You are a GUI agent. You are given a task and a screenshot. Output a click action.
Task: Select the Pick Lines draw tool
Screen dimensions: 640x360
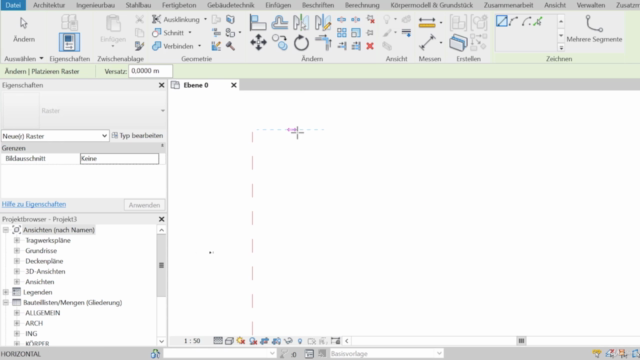538,21
